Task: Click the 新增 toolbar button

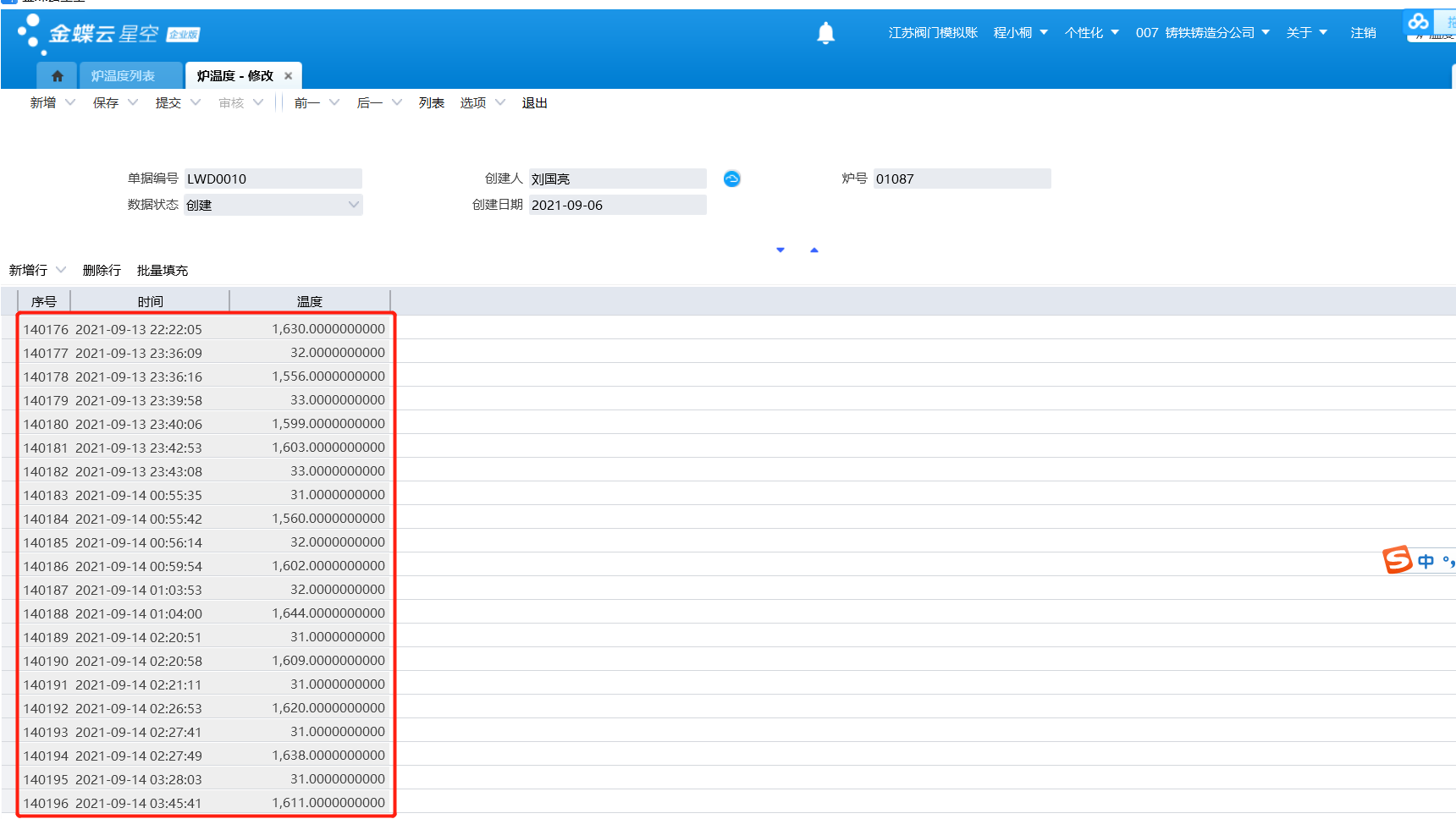Action: pyautogui.click(x=43, y=102)
